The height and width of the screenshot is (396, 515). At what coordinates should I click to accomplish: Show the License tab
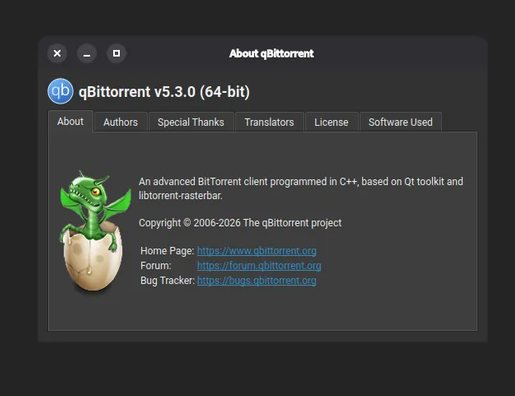pos(331,122)
